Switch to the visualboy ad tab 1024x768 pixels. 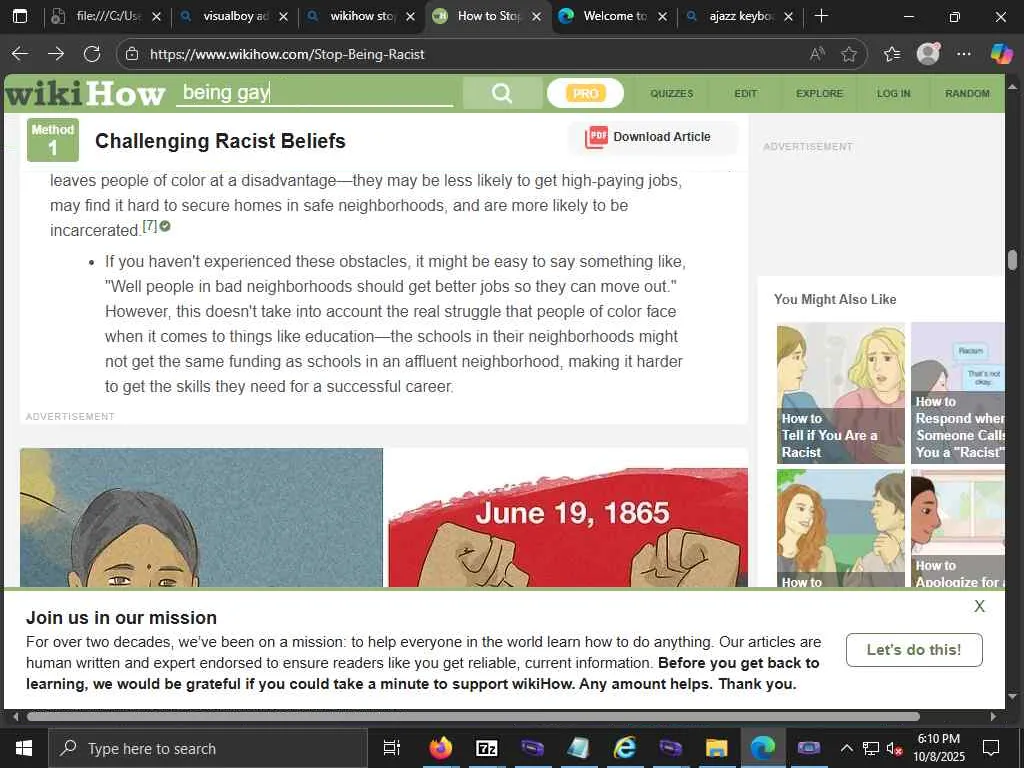pyautogui.click(x=235, y=16)
